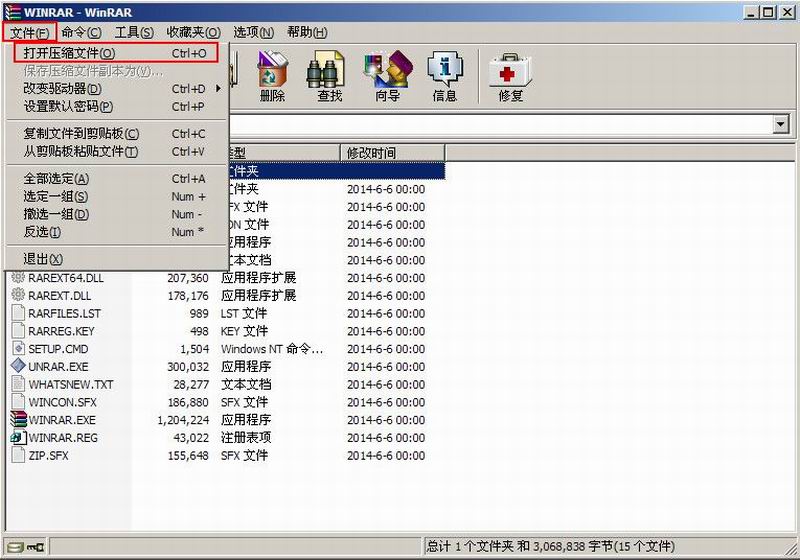Select the WHATSNEW.TXT file name
This screenshot has width=800, height=560.
tap(71, 385)
